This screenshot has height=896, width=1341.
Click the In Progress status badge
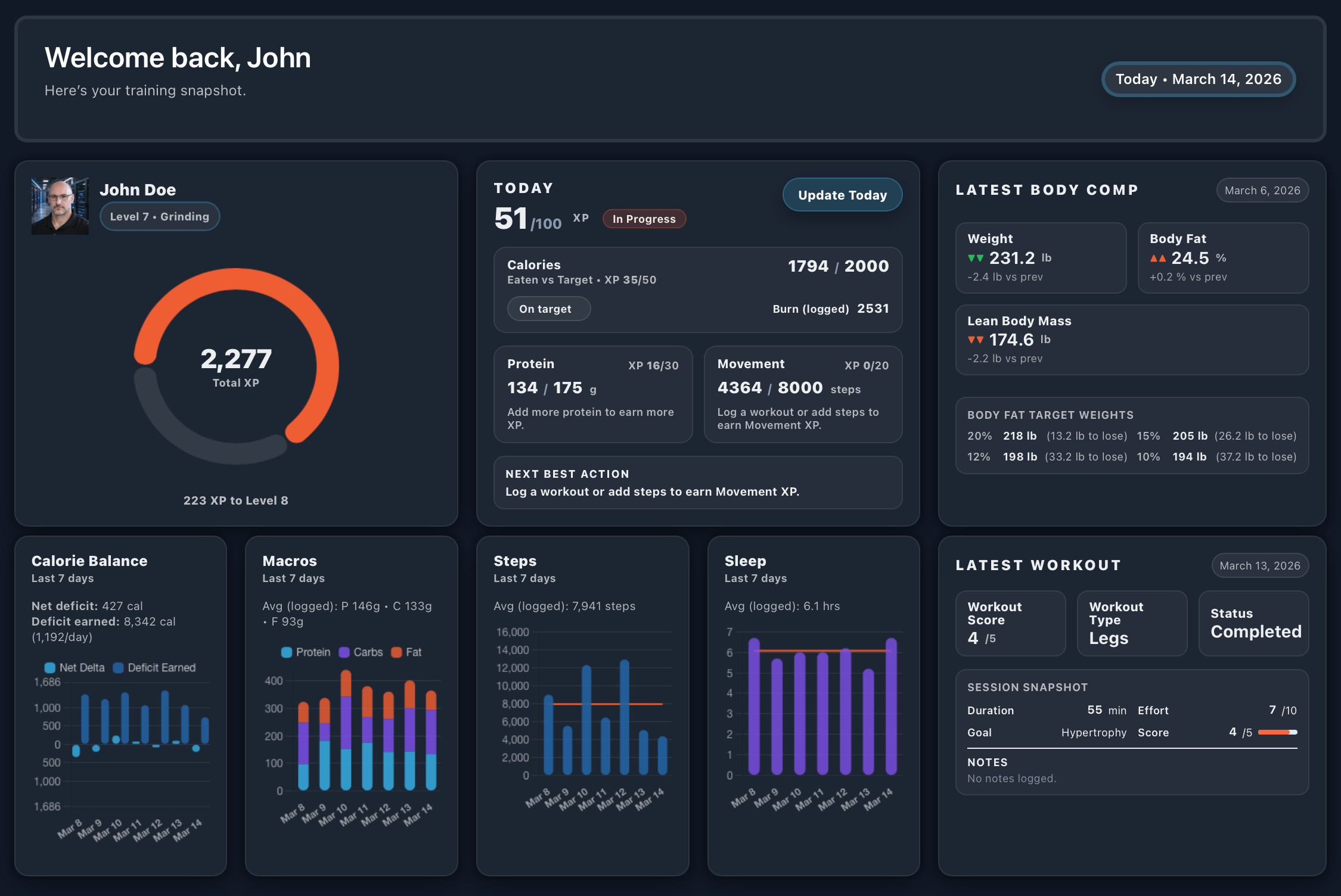point(644,219)
